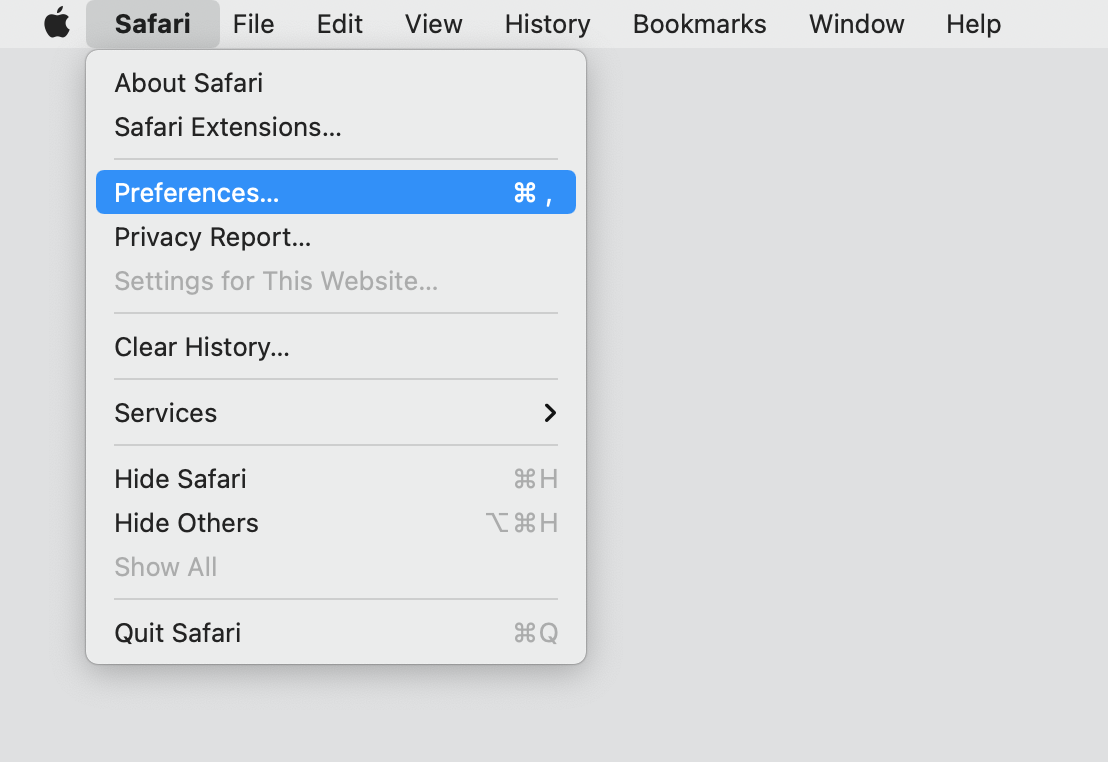The image size is (1108, 762).
Task: Choose Quit Safari
Action: (336, 633)
